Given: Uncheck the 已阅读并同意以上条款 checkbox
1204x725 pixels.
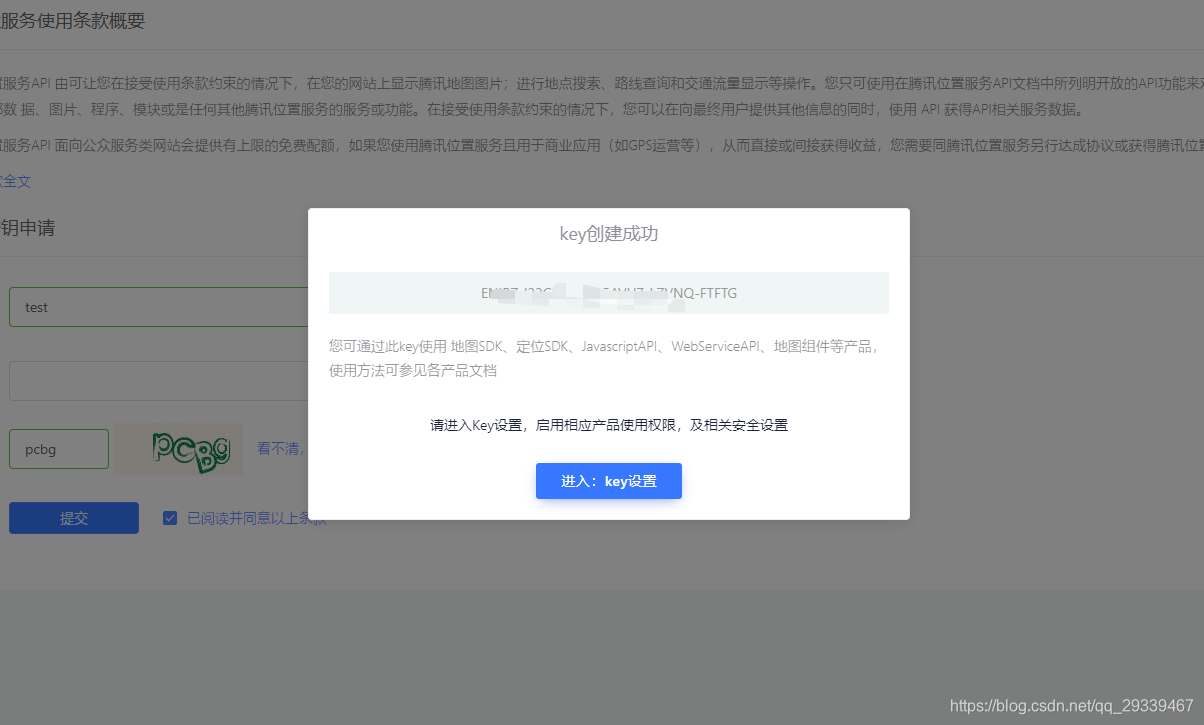Looking at the screenshot, I should point(169,518).
